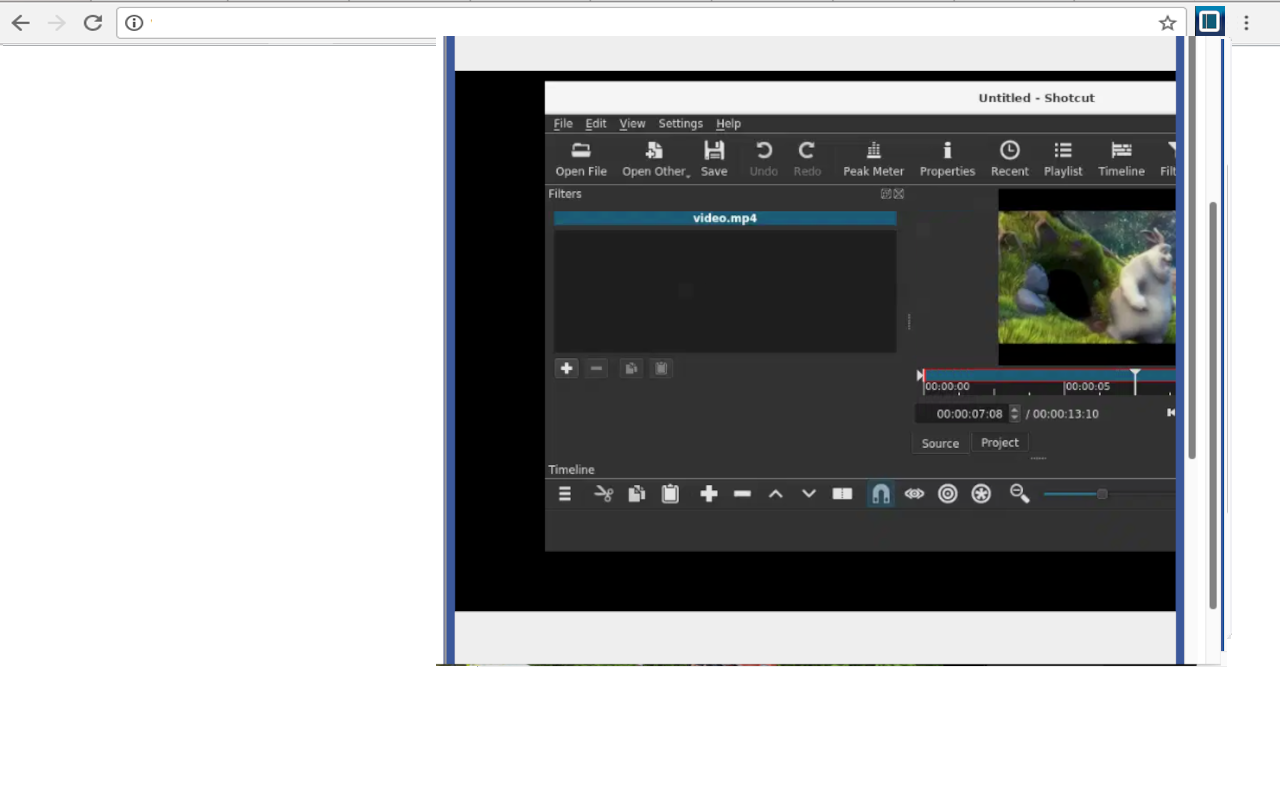Add a filter with plus button
The width and height of the screenshot is (1280, 800).
pyautogui.click(x=566, y=368)
